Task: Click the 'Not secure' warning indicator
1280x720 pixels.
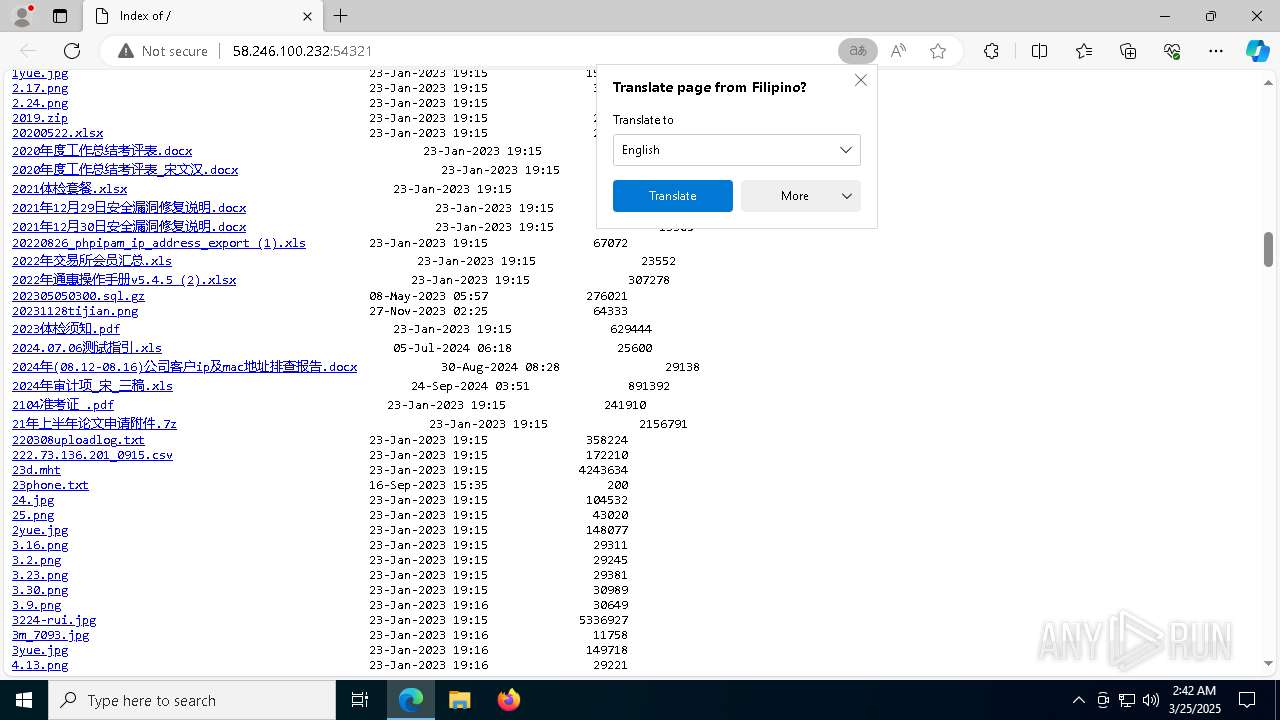Action: pos(163,51)
